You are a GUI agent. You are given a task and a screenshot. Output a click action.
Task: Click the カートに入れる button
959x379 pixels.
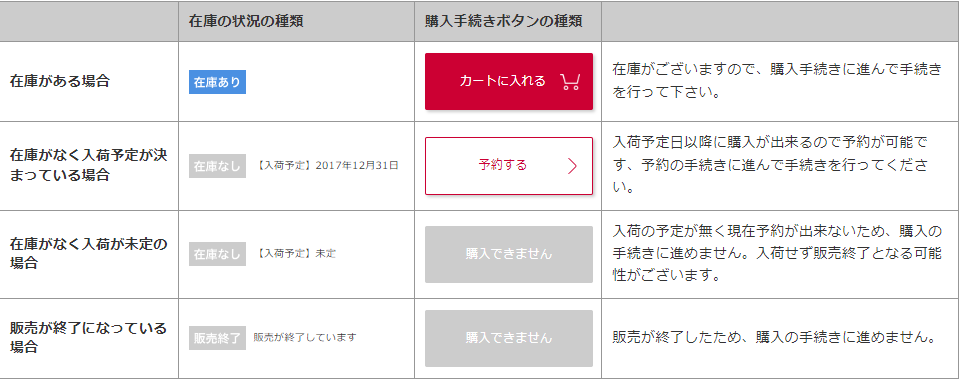(x=509, y=81)
